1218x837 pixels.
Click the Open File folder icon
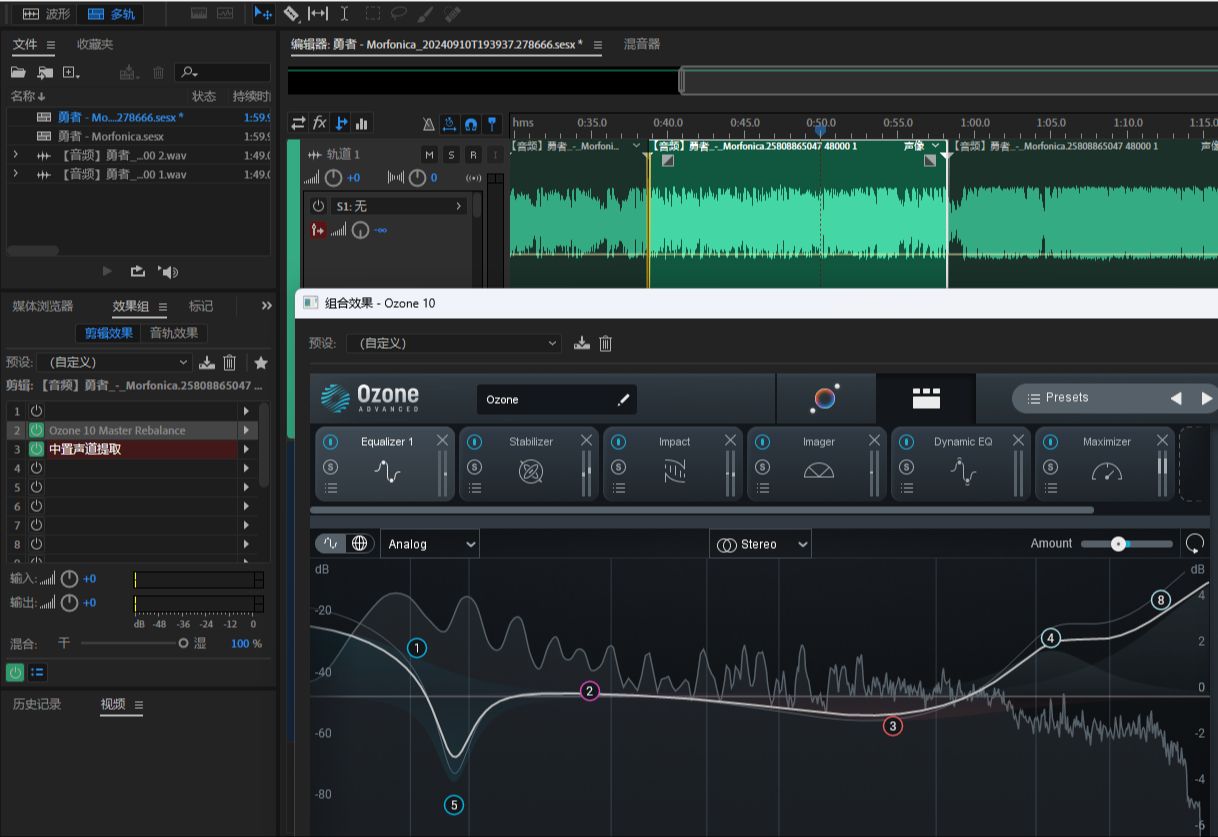click(x=18, y=73)
